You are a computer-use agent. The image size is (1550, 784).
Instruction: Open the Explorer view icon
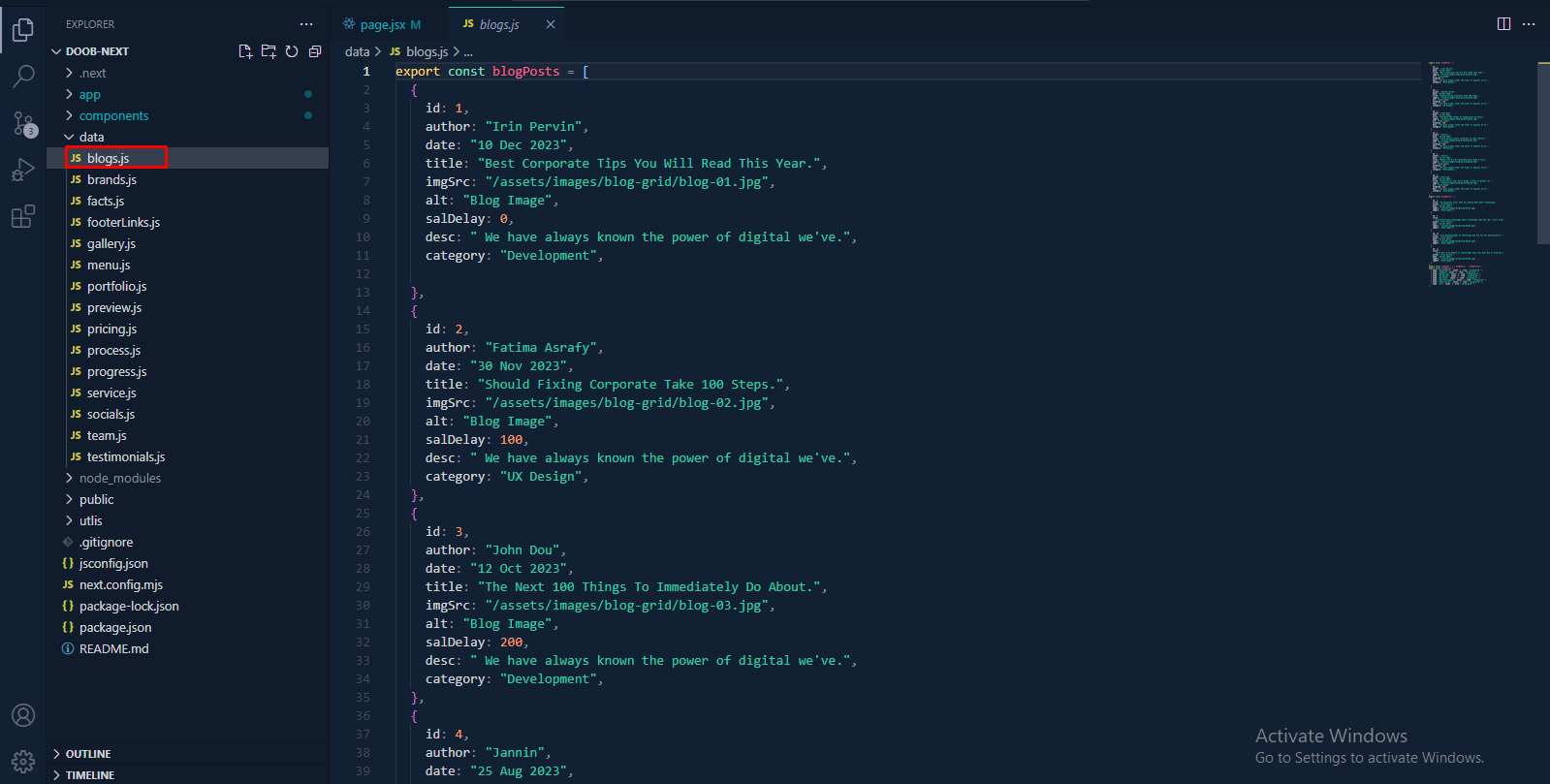23,29
